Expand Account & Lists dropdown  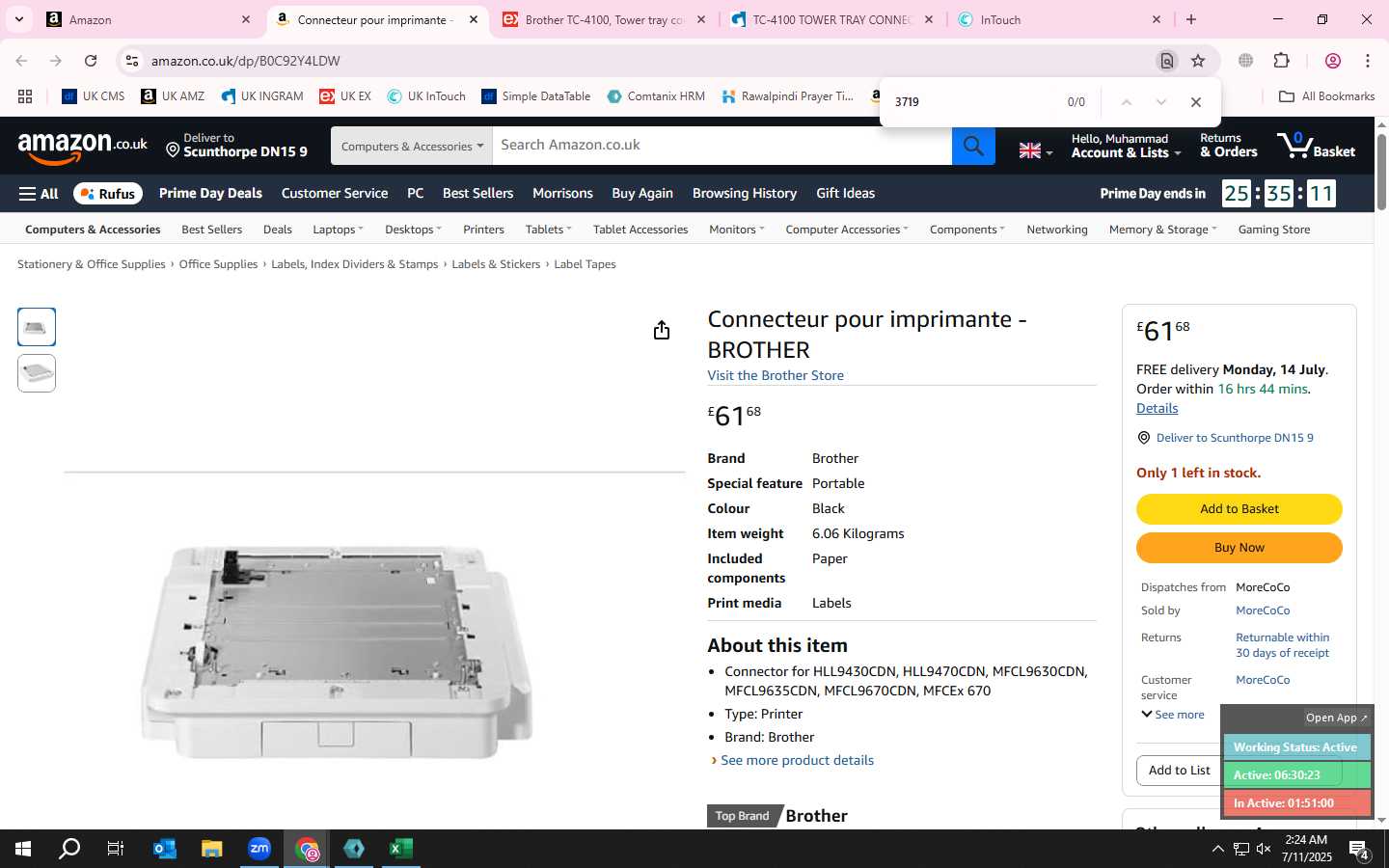click(1126, 146)
